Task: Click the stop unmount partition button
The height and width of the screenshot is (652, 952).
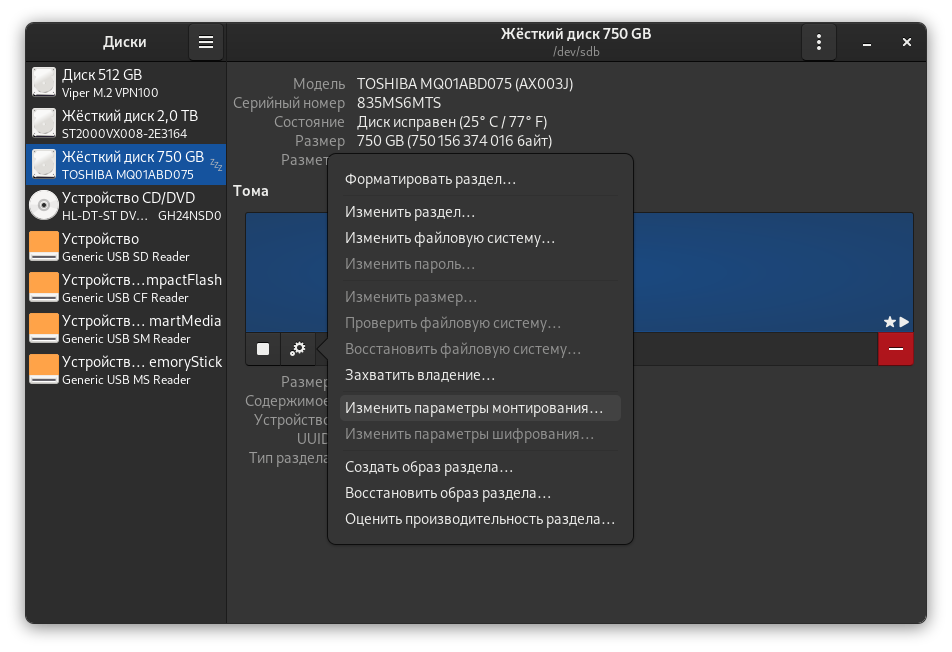Action: [x=263, y=349]
